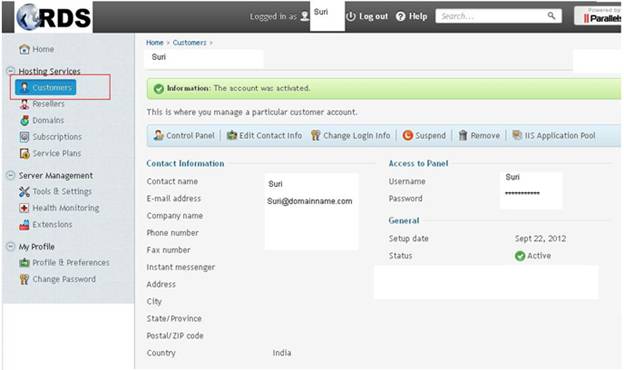Collapse the Server Management section
624x370 pixels.
click(11, 175)
